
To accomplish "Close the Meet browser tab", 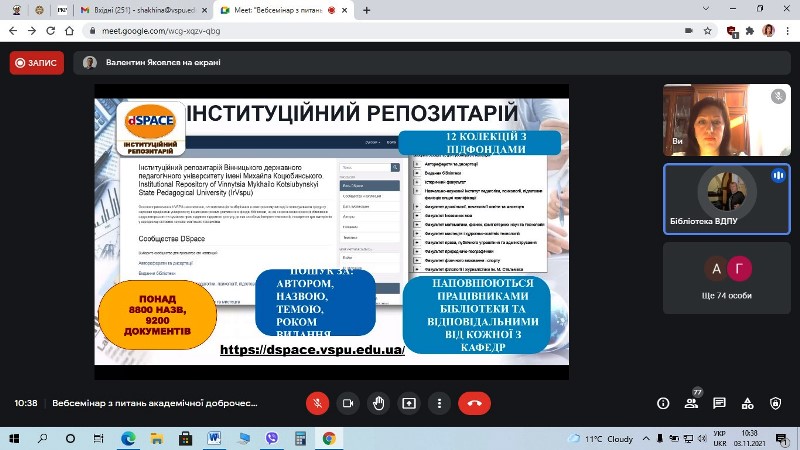I will 345,10.
